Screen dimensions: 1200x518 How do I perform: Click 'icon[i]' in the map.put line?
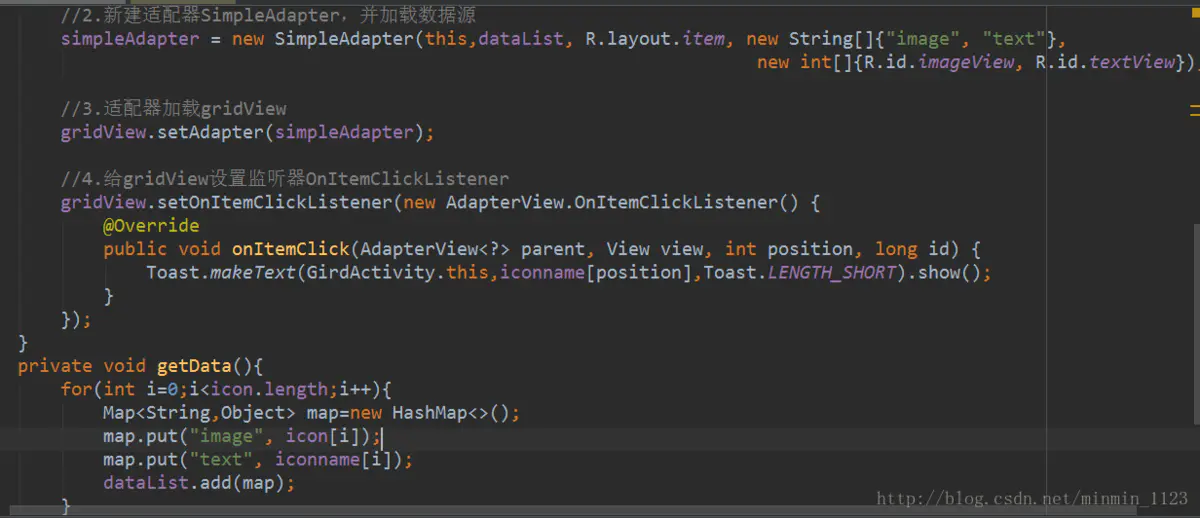[323, 436]
